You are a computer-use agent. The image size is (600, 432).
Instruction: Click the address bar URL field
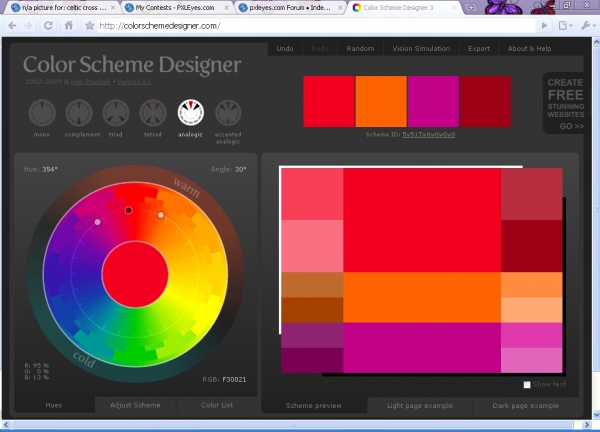[317, 26]
